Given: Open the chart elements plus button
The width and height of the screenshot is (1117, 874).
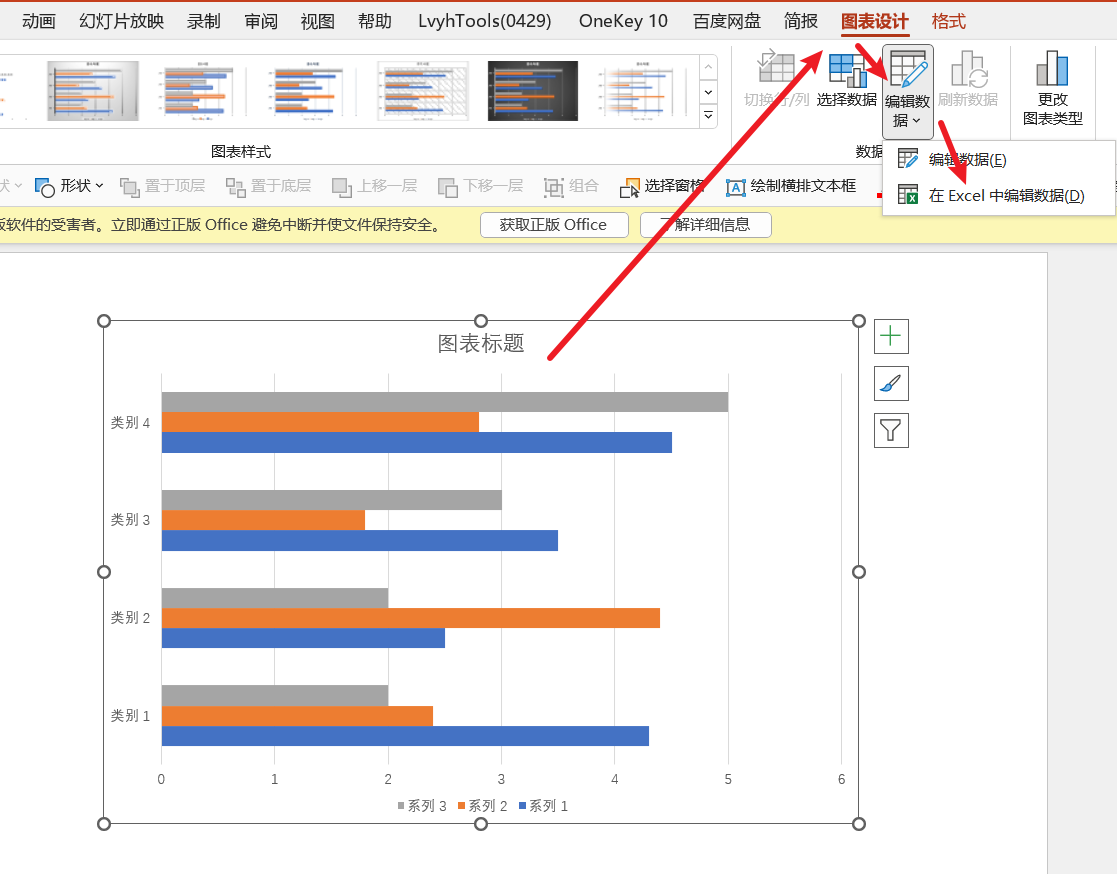Looking at the screenshot, I should coord(891,337).
